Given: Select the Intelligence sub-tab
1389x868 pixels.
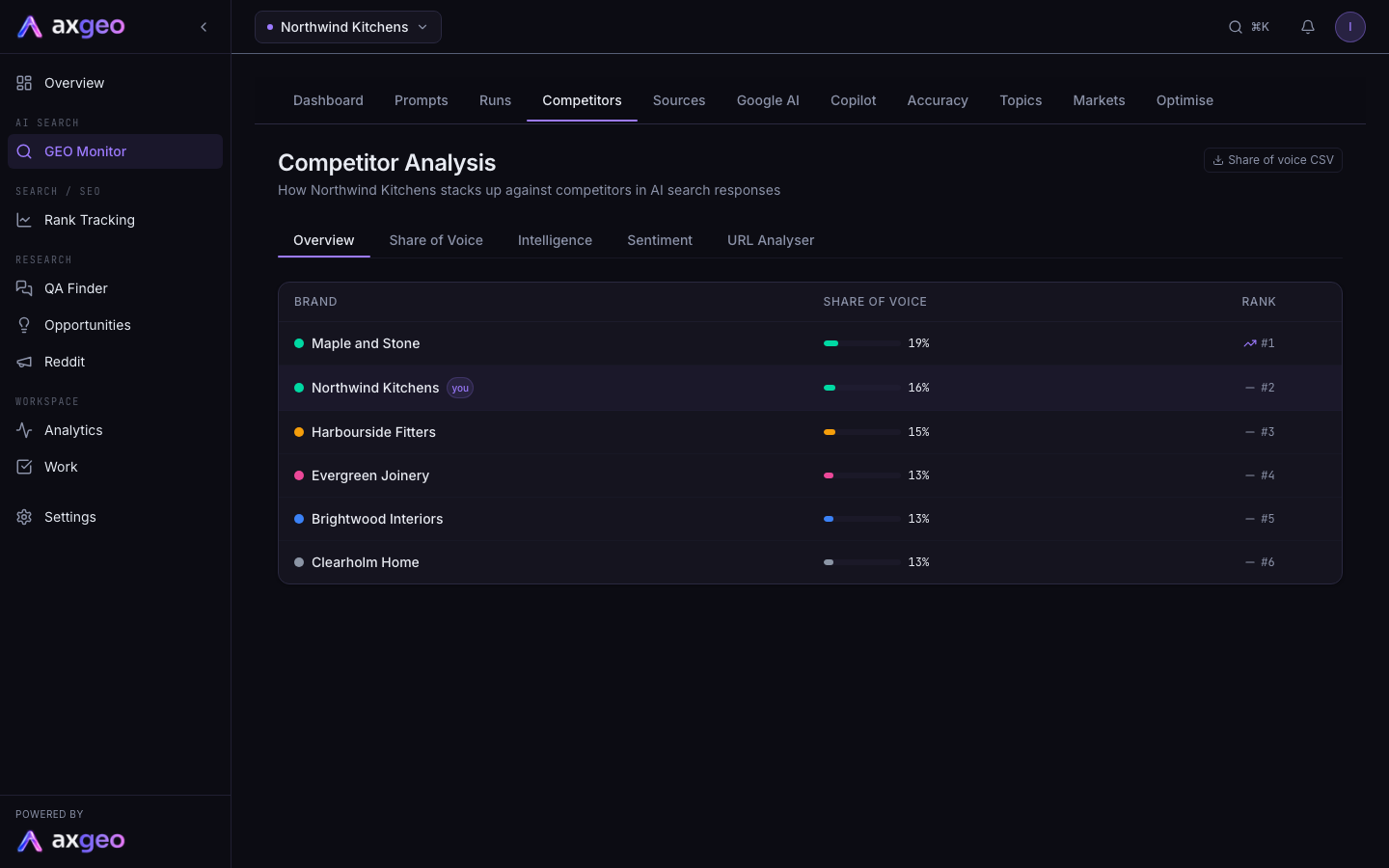Looking at the screenshot, I should 555,240.
